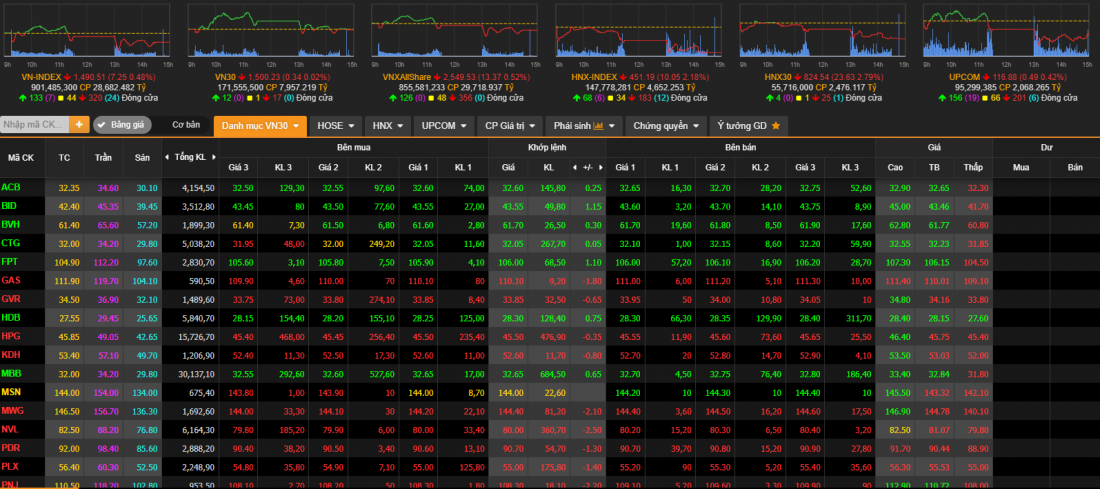Screen dimensions: 1100x489
Task: Expand the Danh mục VN30 dropdown
Action: 259,126
